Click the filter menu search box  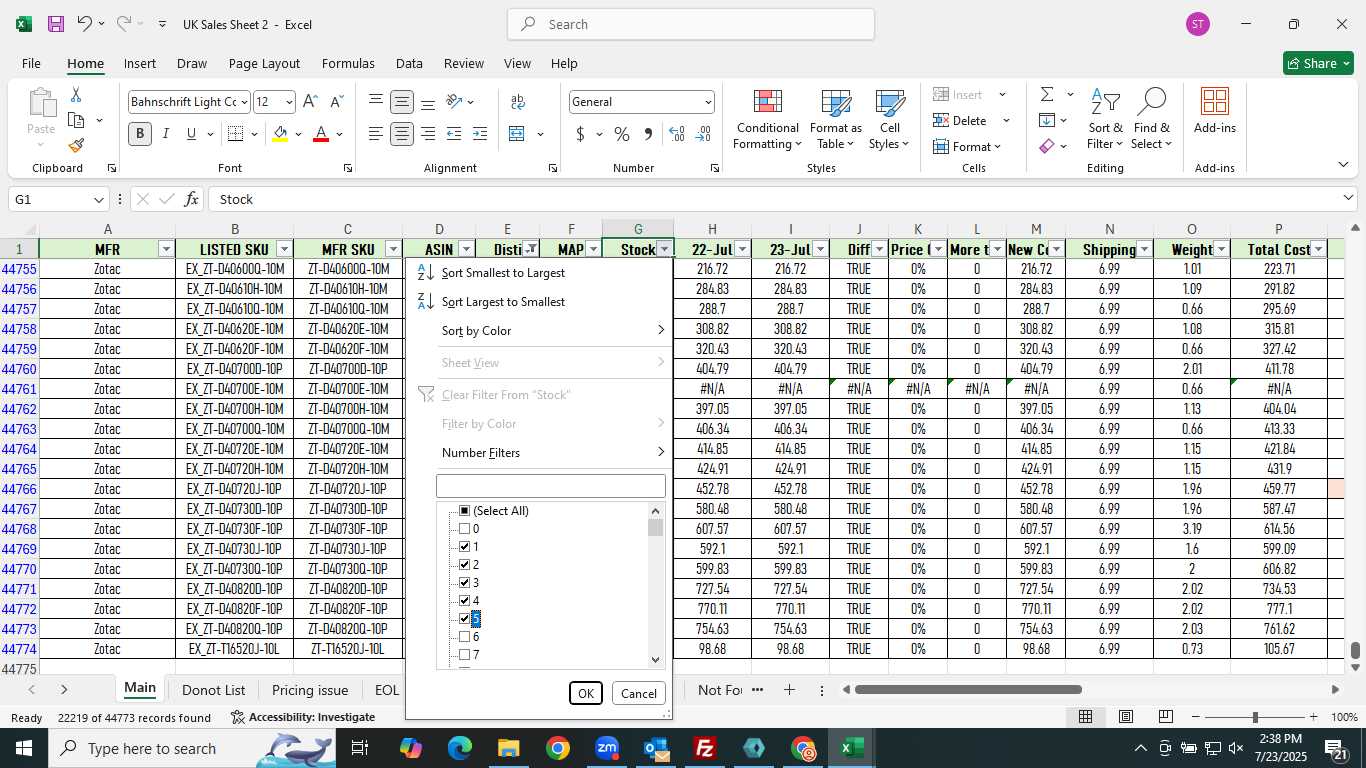551,486
